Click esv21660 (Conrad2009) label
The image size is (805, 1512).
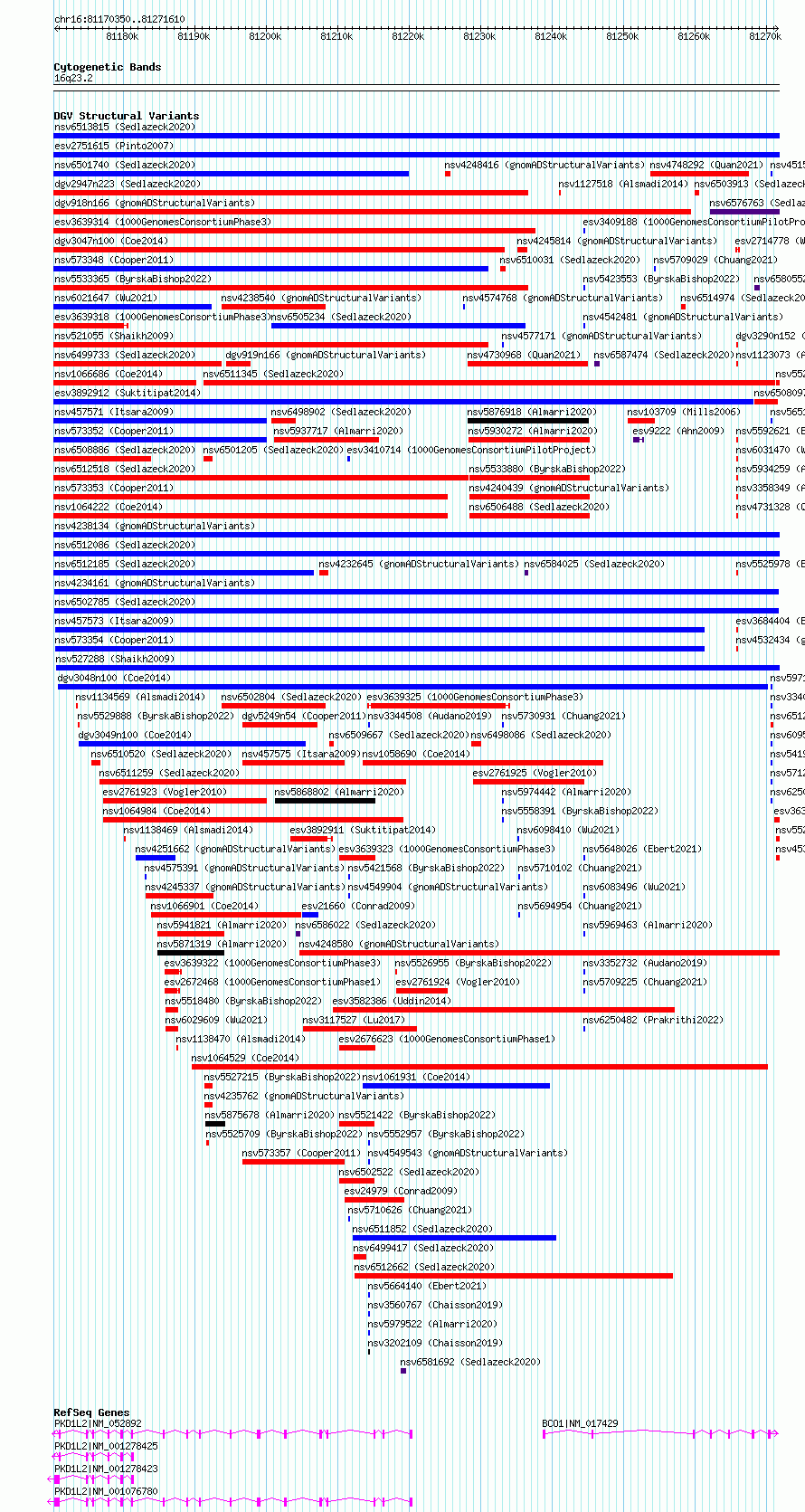pos(357,907)
